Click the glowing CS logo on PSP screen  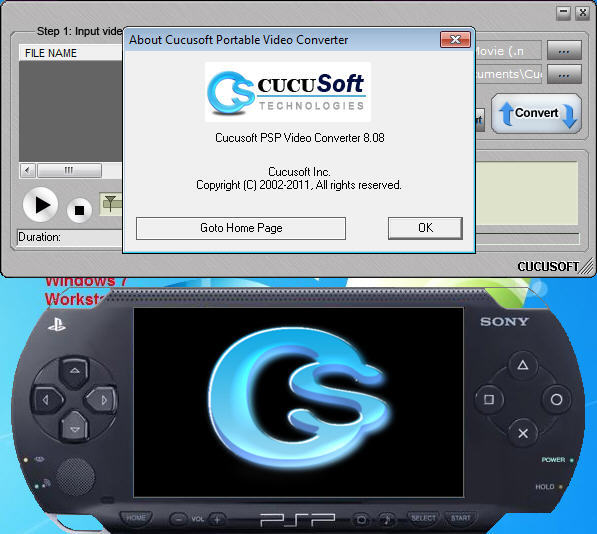click(300, 399)
